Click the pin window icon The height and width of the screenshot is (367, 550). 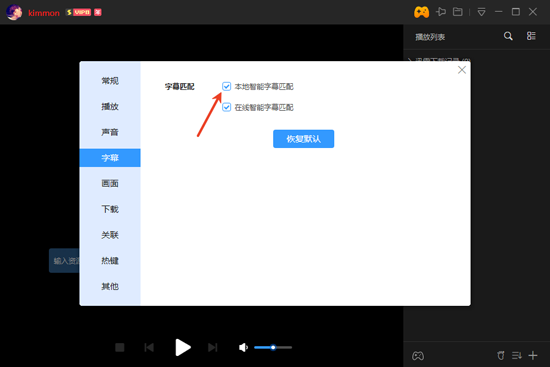(x=441, y=12)
